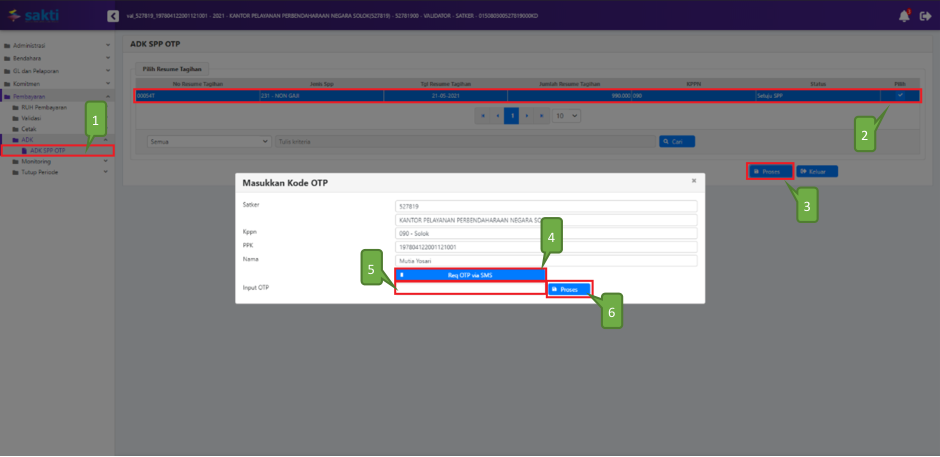Click Req OTP via SMS button
The width and height of the screenshot is (940, 457).
470,274
